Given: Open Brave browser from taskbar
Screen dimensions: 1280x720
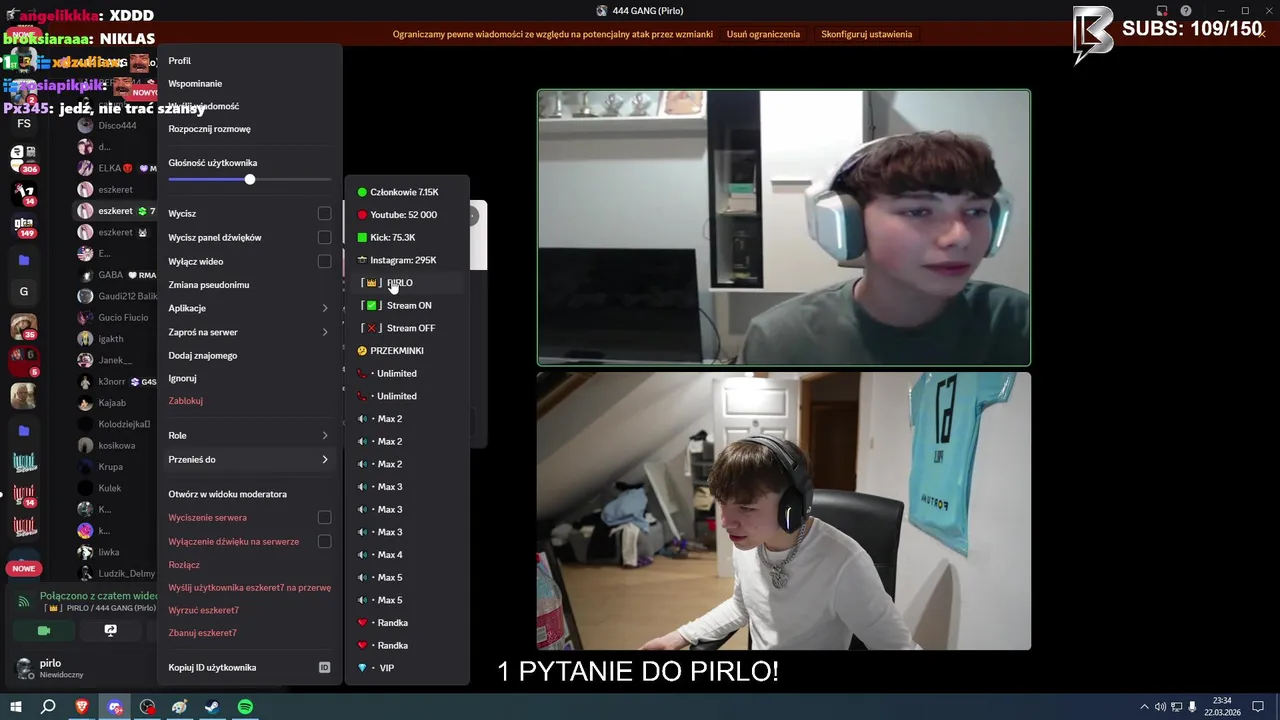Looking at the screenshot, I should tap(82, 707).
